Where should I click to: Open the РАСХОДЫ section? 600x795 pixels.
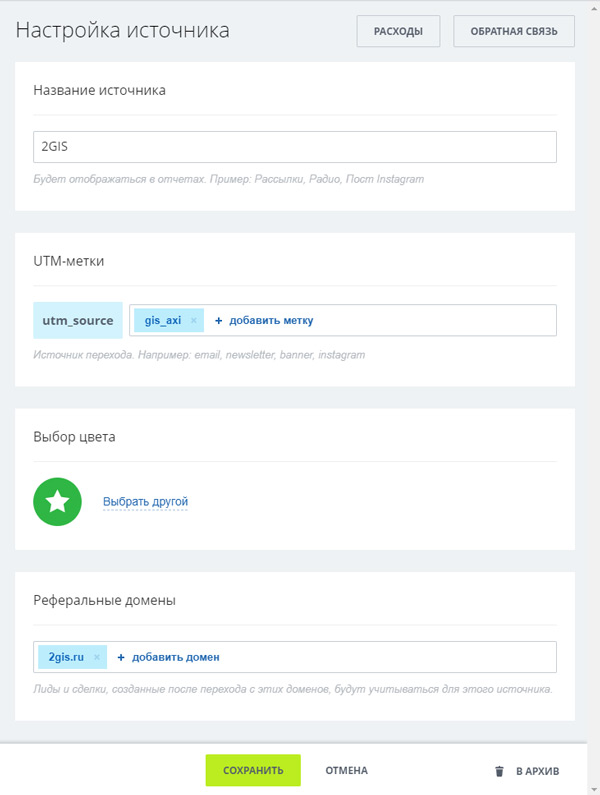pyautogui.click(x=398, y=32)
